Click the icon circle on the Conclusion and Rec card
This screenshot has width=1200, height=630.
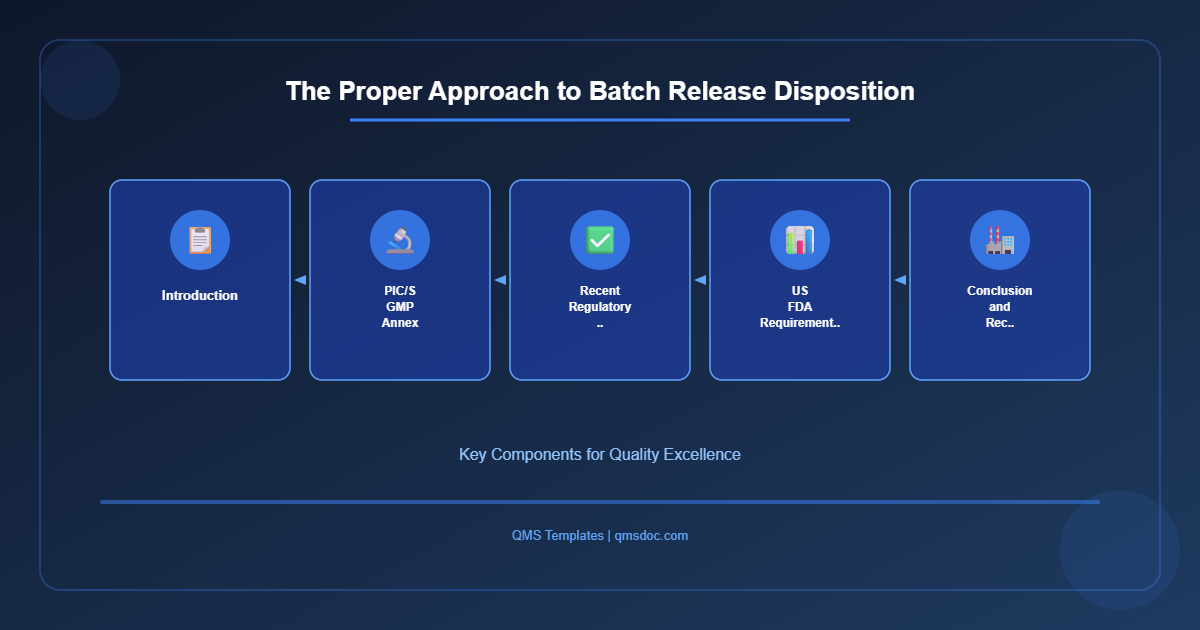[x=1000, y=240]
